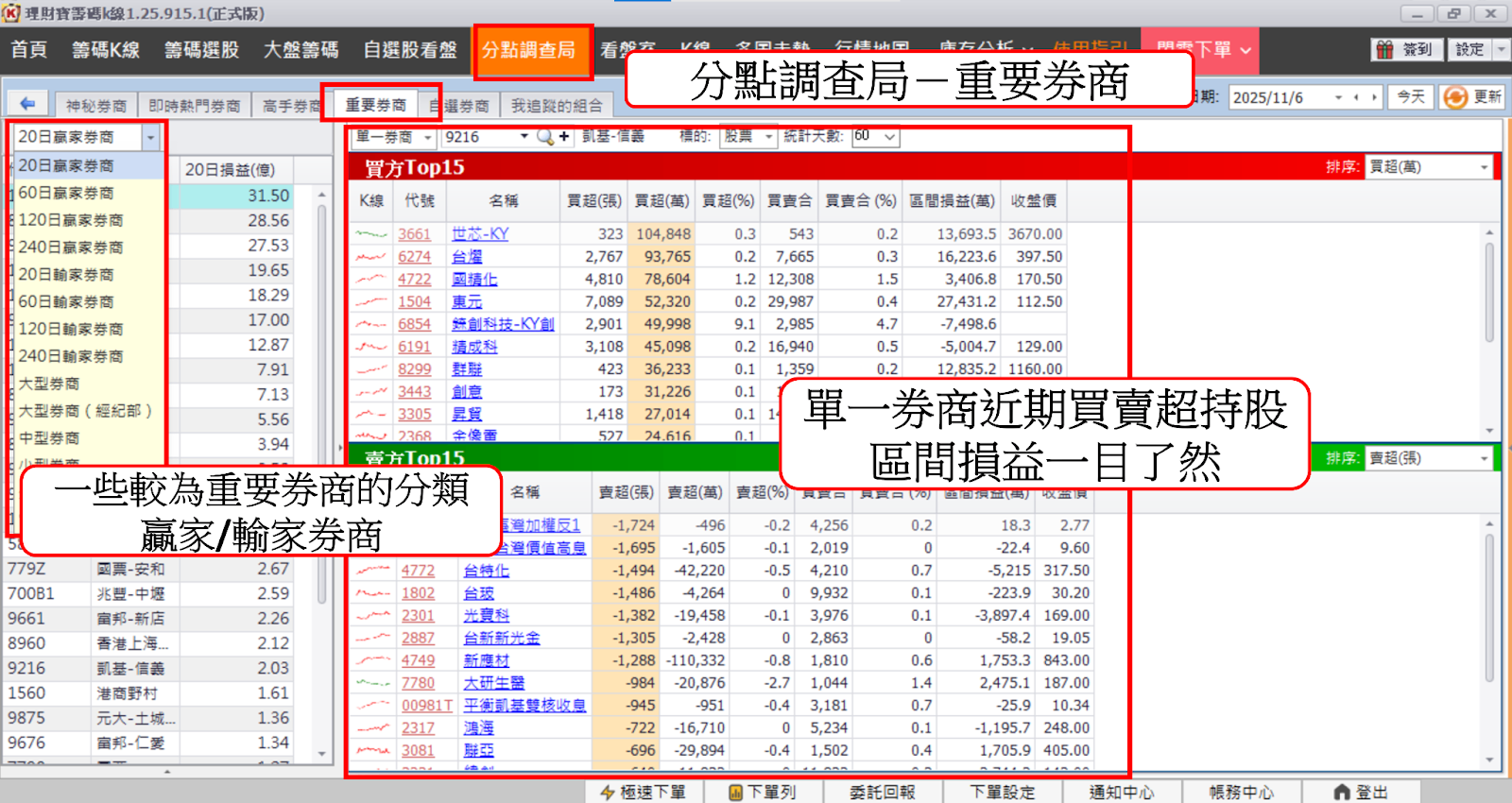1512x803 pixels.
Task: Open the 籌碼選股 menu
Action: (x=202, y=50)
